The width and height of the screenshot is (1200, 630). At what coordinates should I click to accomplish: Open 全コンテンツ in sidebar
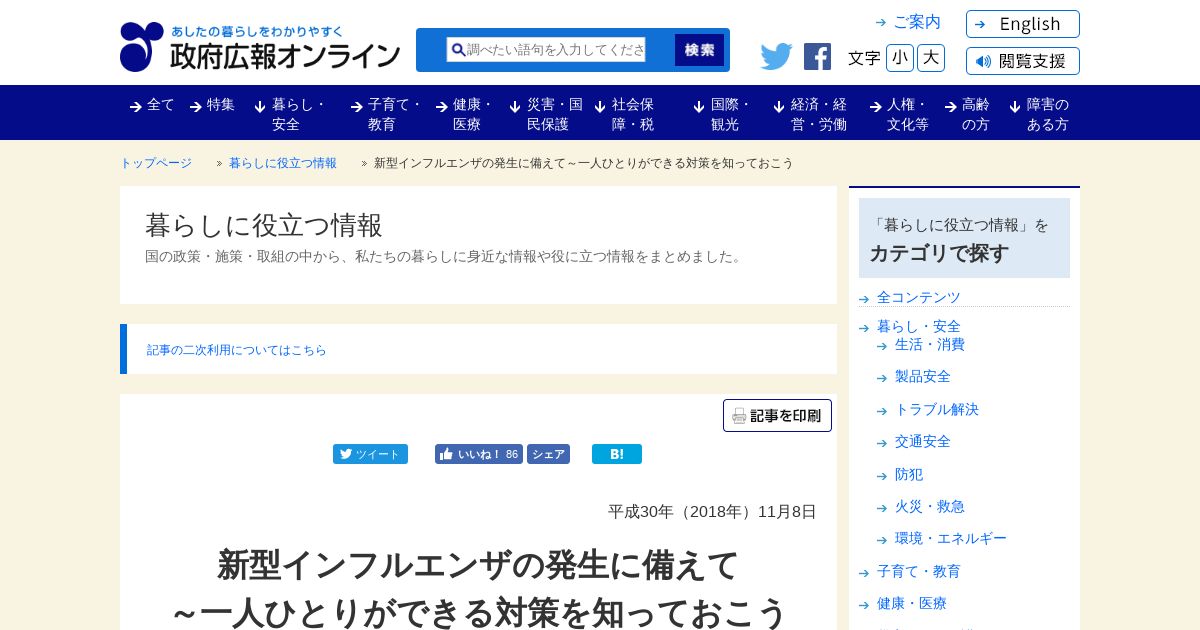[919, 297]
